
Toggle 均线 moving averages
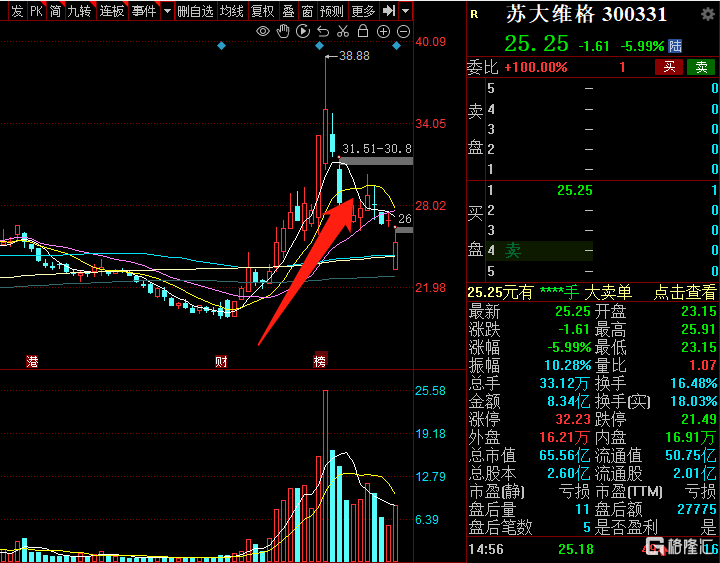click(232, 11)
